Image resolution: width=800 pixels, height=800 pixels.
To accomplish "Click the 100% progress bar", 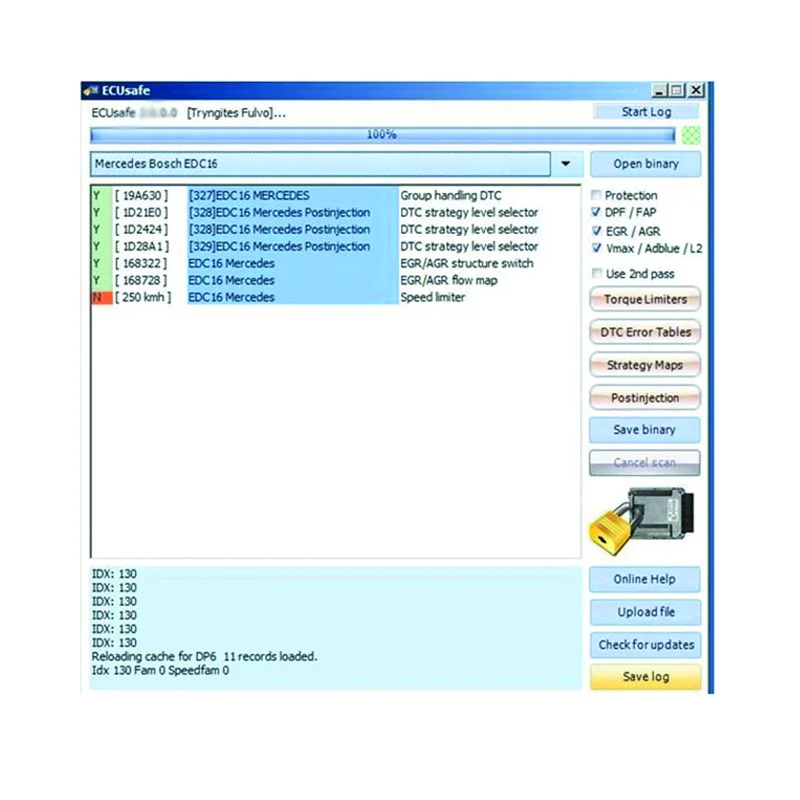I will 382,135.
